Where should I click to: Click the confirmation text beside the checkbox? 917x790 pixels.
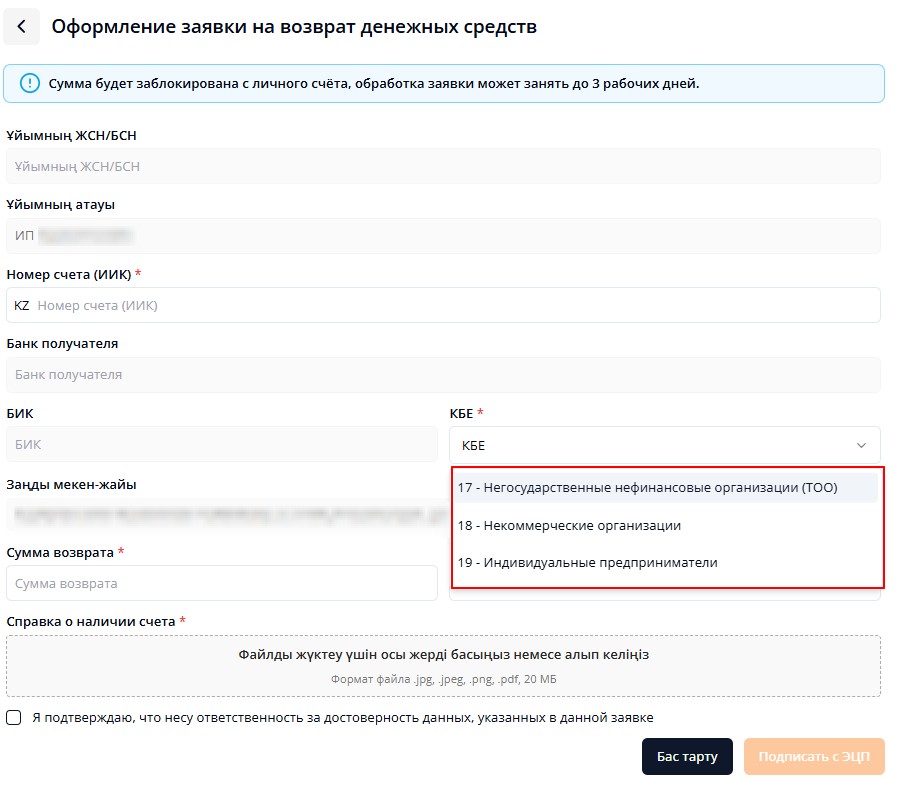[x=343, y=717]
